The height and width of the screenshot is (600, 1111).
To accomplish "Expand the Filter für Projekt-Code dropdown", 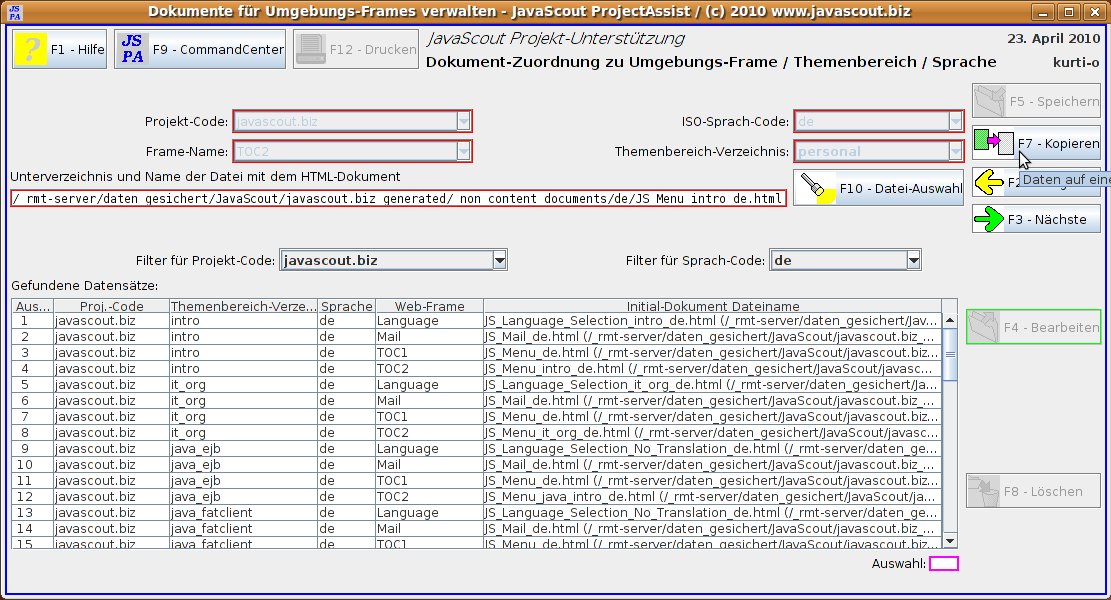I will pyautogui.click(x=499, y=261).
